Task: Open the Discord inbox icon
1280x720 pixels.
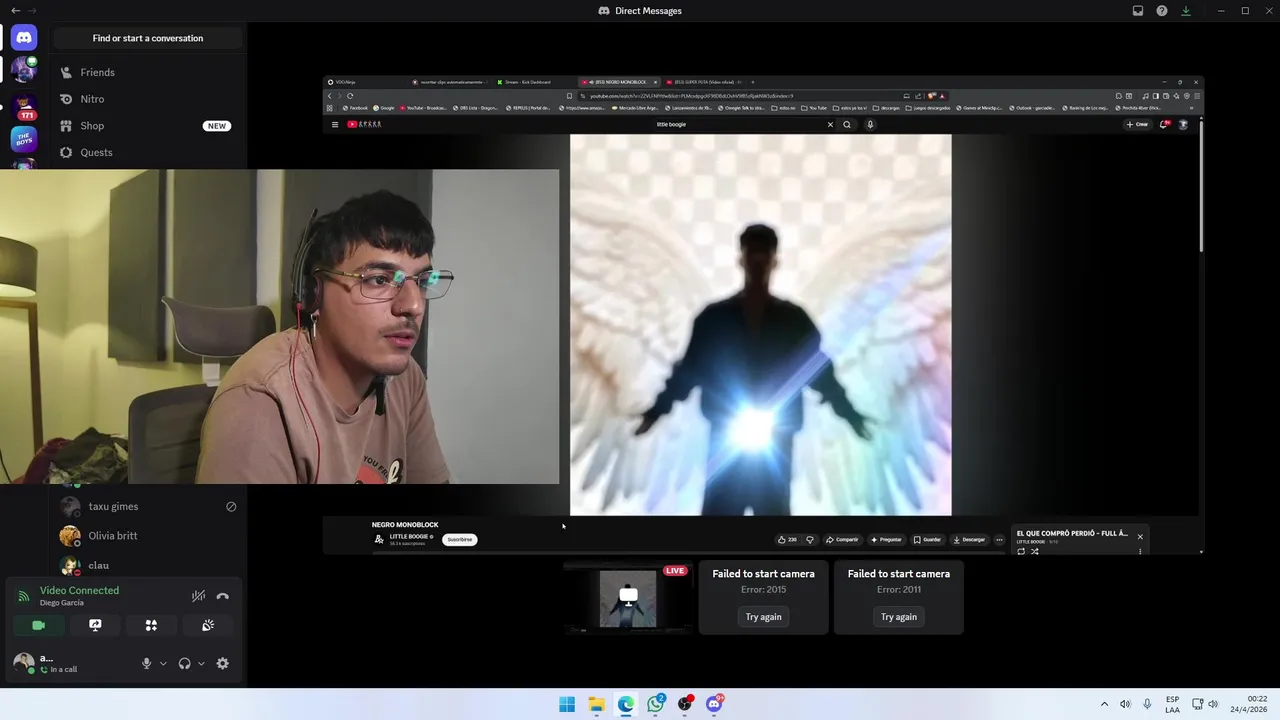Action: [x=1138, y=11]
